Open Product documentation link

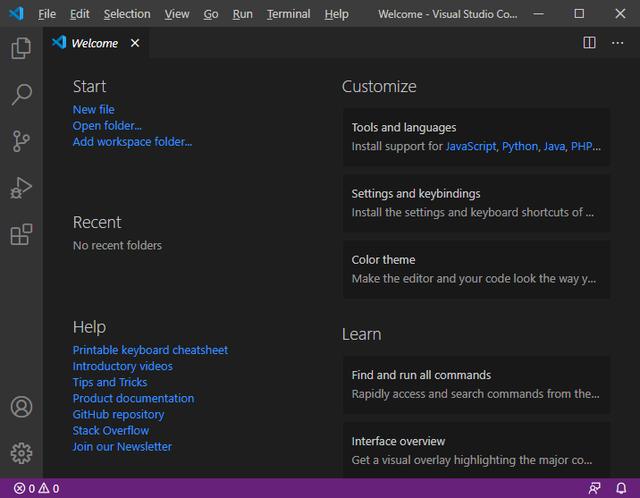[133, 398]
